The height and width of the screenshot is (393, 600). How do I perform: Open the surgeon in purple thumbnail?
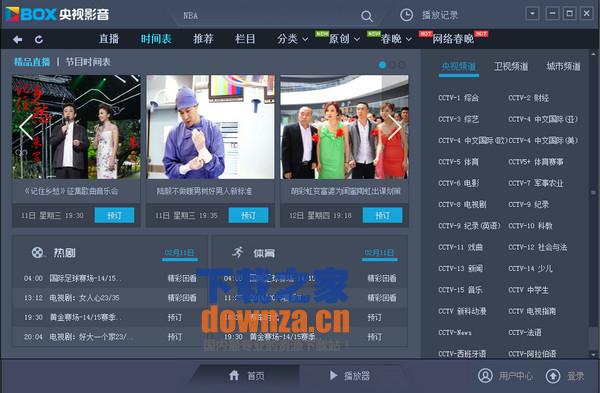[210, 127]
